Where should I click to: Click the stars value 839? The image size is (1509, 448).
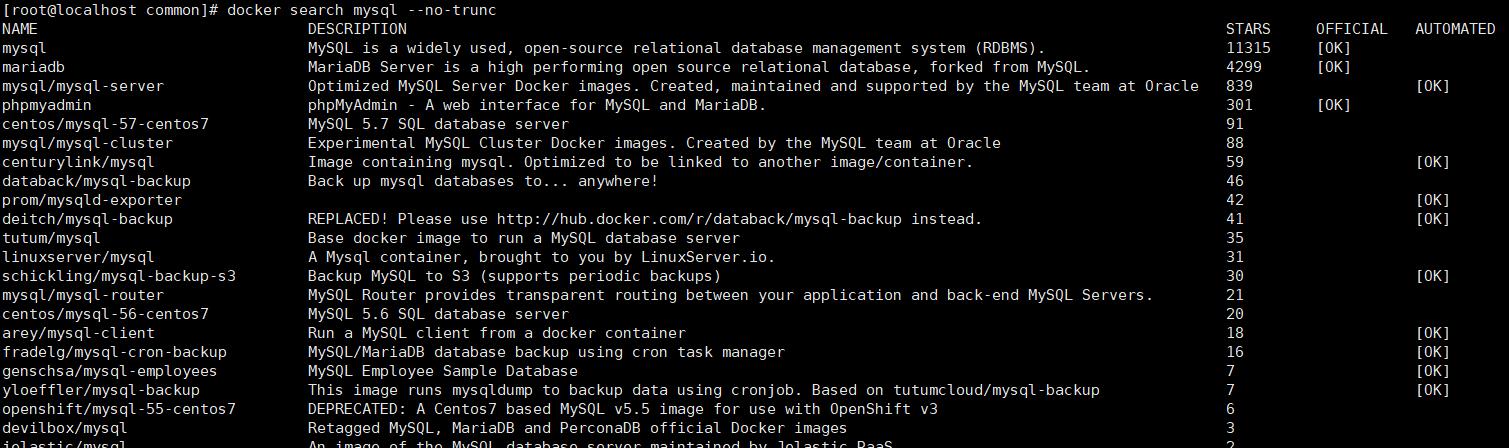click(x=1239, y=86)
